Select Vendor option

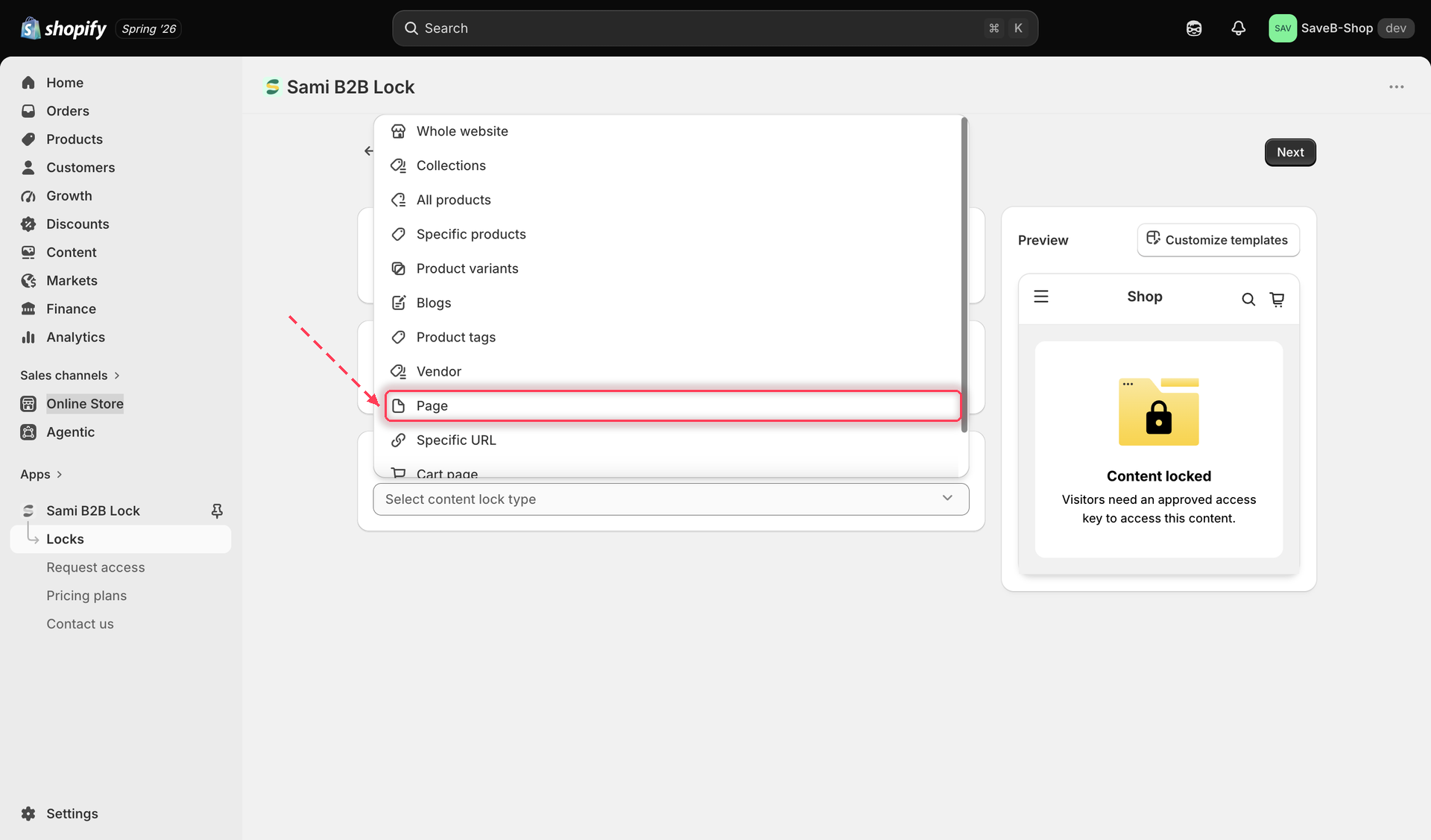point(672,371)
